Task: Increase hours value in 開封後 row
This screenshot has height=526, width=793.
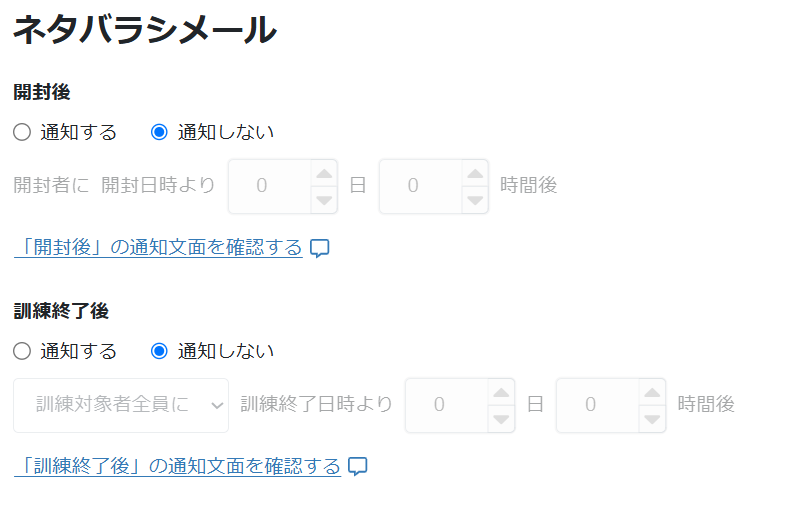Action: (475, 173)
